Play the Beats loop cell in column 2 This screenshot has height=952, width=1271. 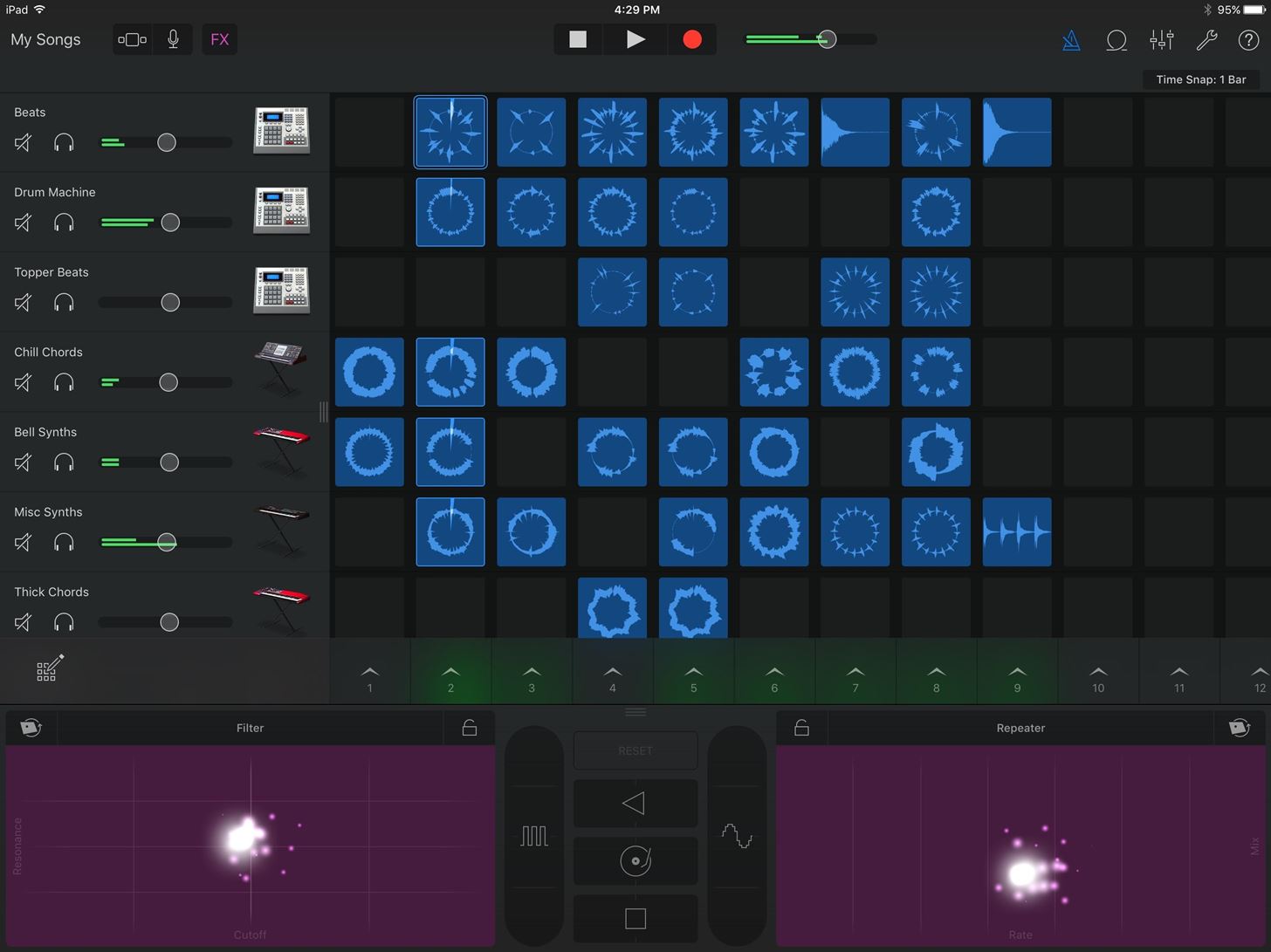(x=450, y=132)
